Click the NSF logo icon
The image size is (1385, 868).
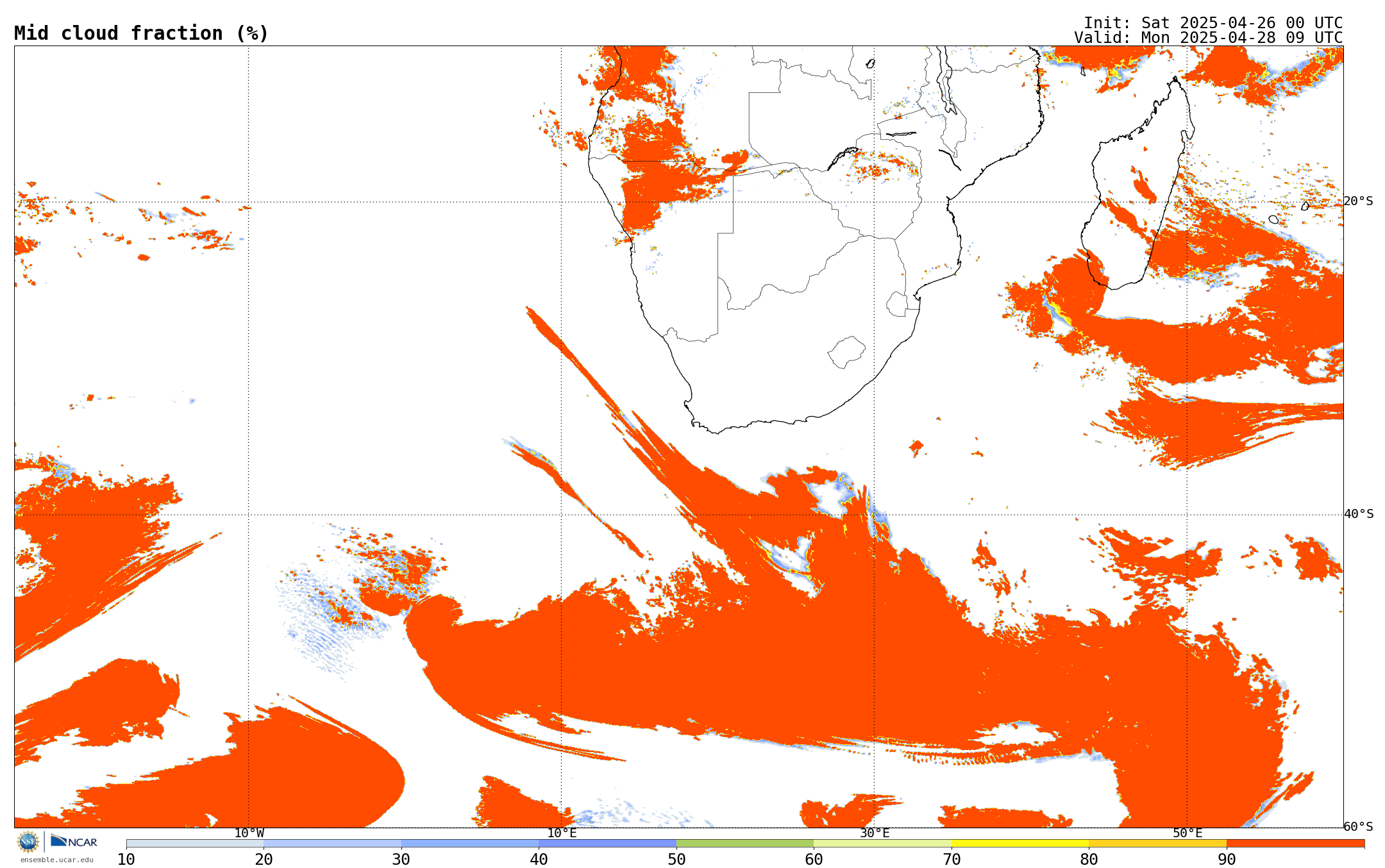28,842
